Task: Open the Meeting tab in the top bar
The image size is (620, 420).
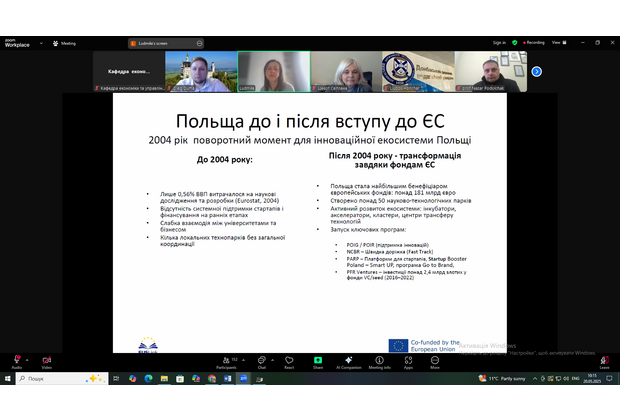Action: click(x=66, y=43)
